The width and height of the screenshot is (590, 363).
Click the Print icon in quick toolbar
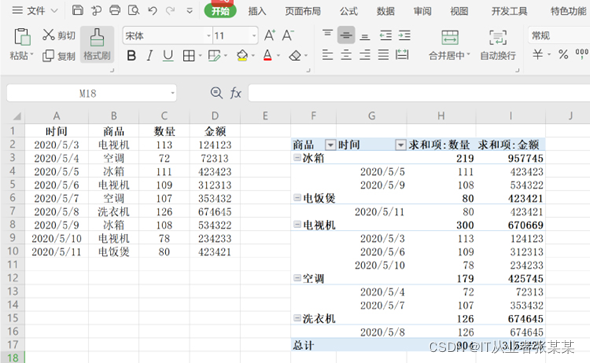coord(115,10)
